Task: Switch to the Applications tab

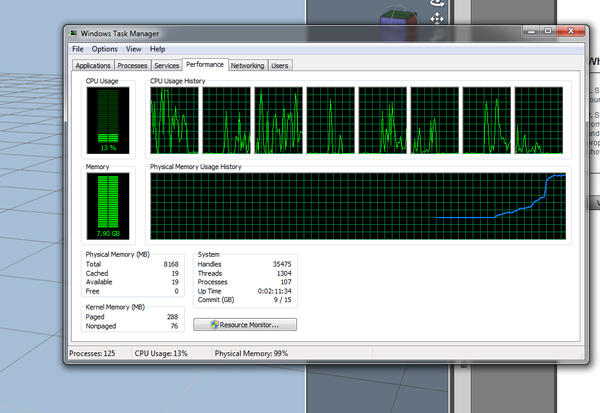Action: point(93,65)
